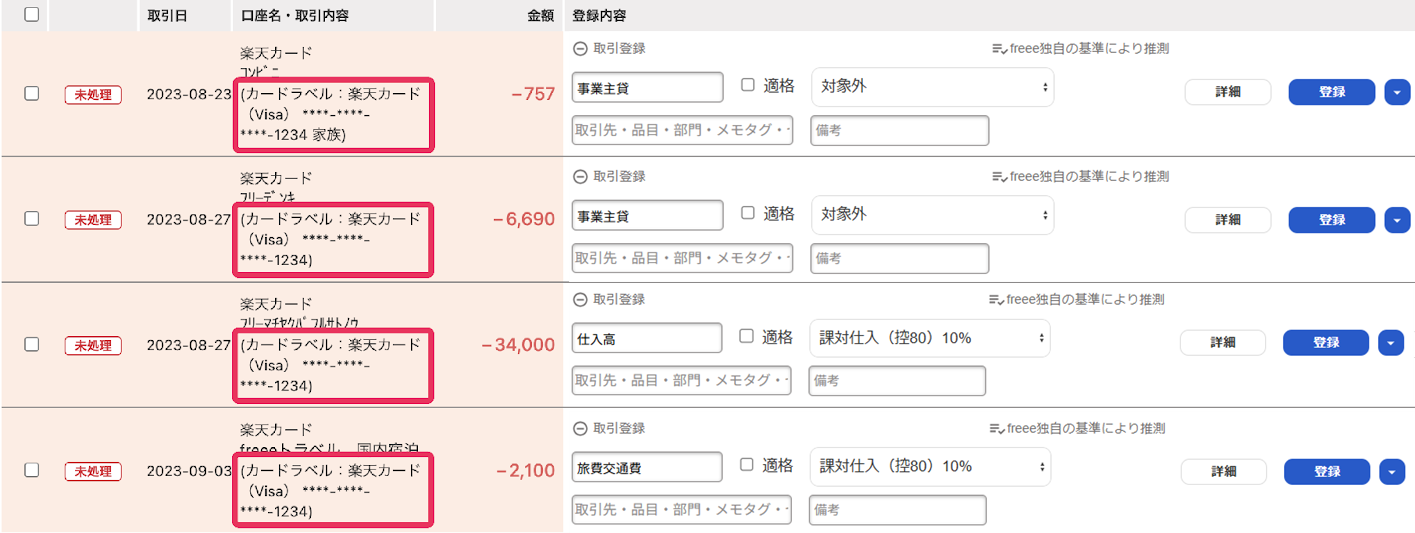Toggle the select-all checkbox in header
Viewport: 1415px width, 533px height.
[31, 15]
